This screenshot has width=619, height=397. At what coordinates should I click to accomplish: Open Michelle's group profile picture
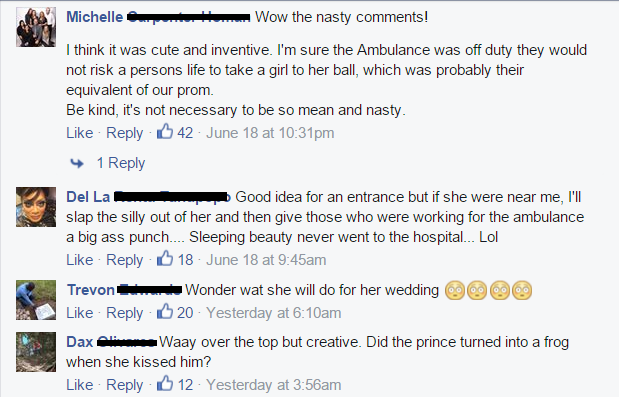coord(36,27)
